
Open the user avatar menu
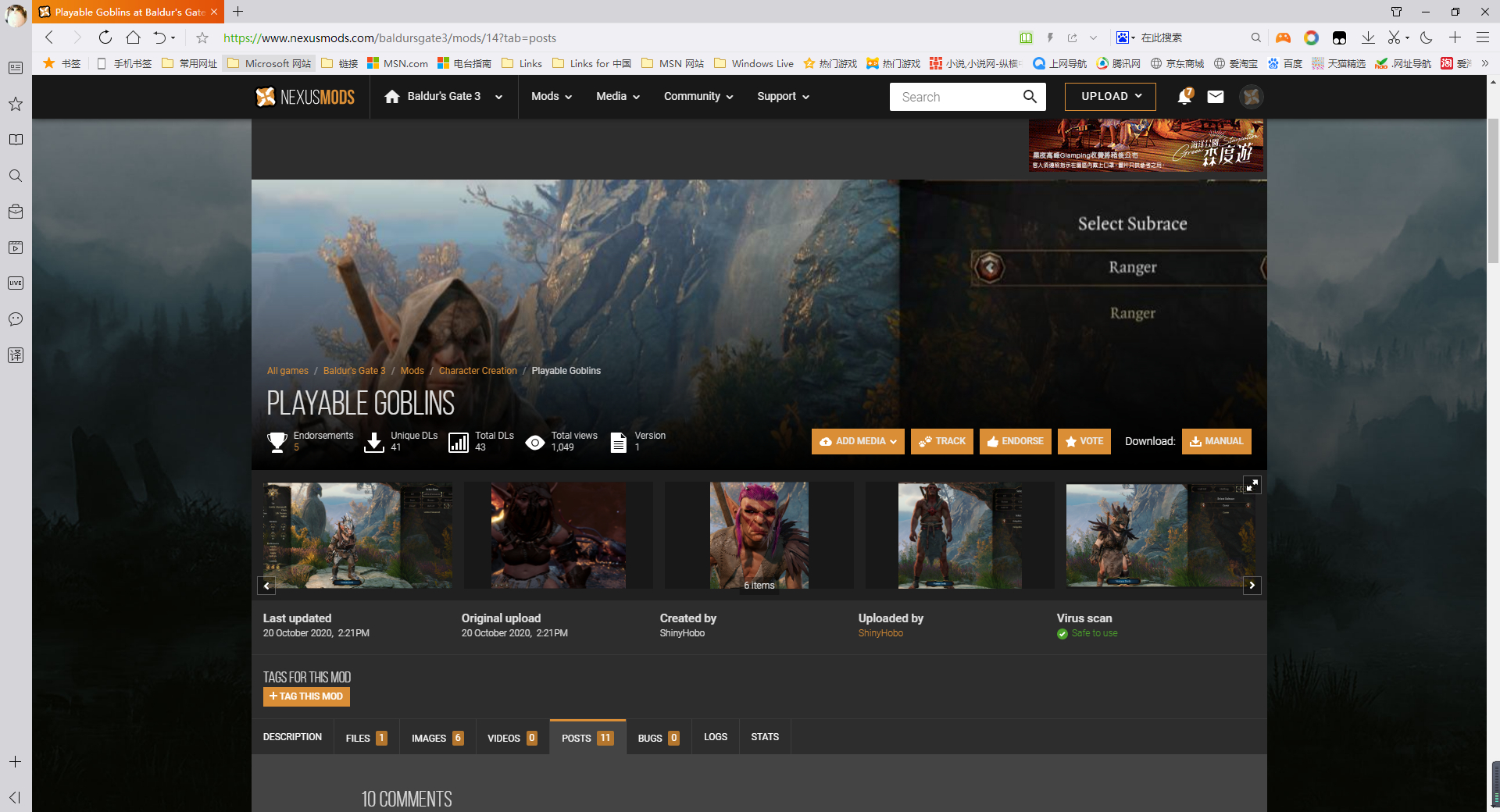click(1252, 96)
